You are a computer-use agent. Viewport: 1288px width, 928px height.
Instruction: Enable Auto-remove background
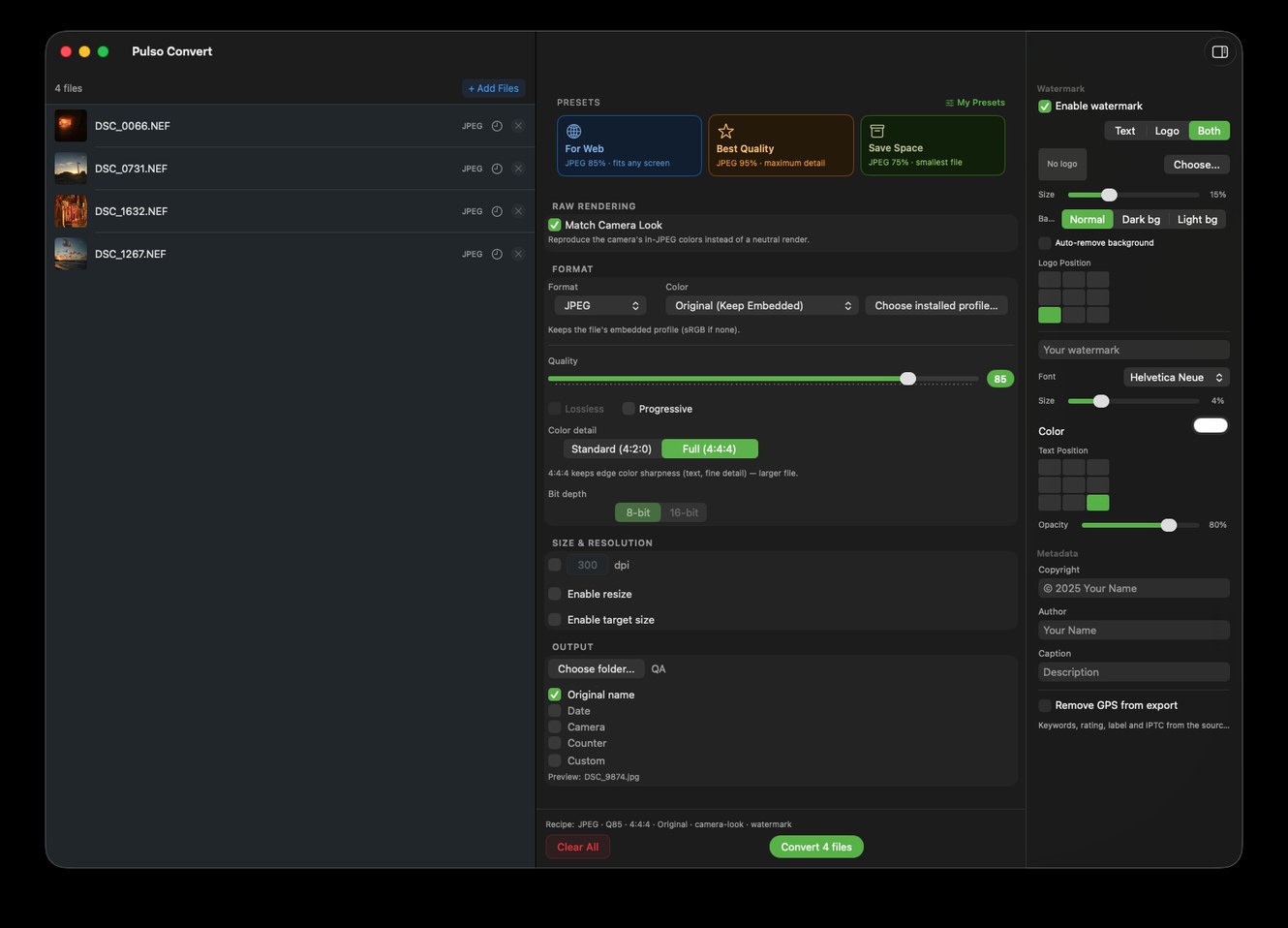[x=1045, y=243]
